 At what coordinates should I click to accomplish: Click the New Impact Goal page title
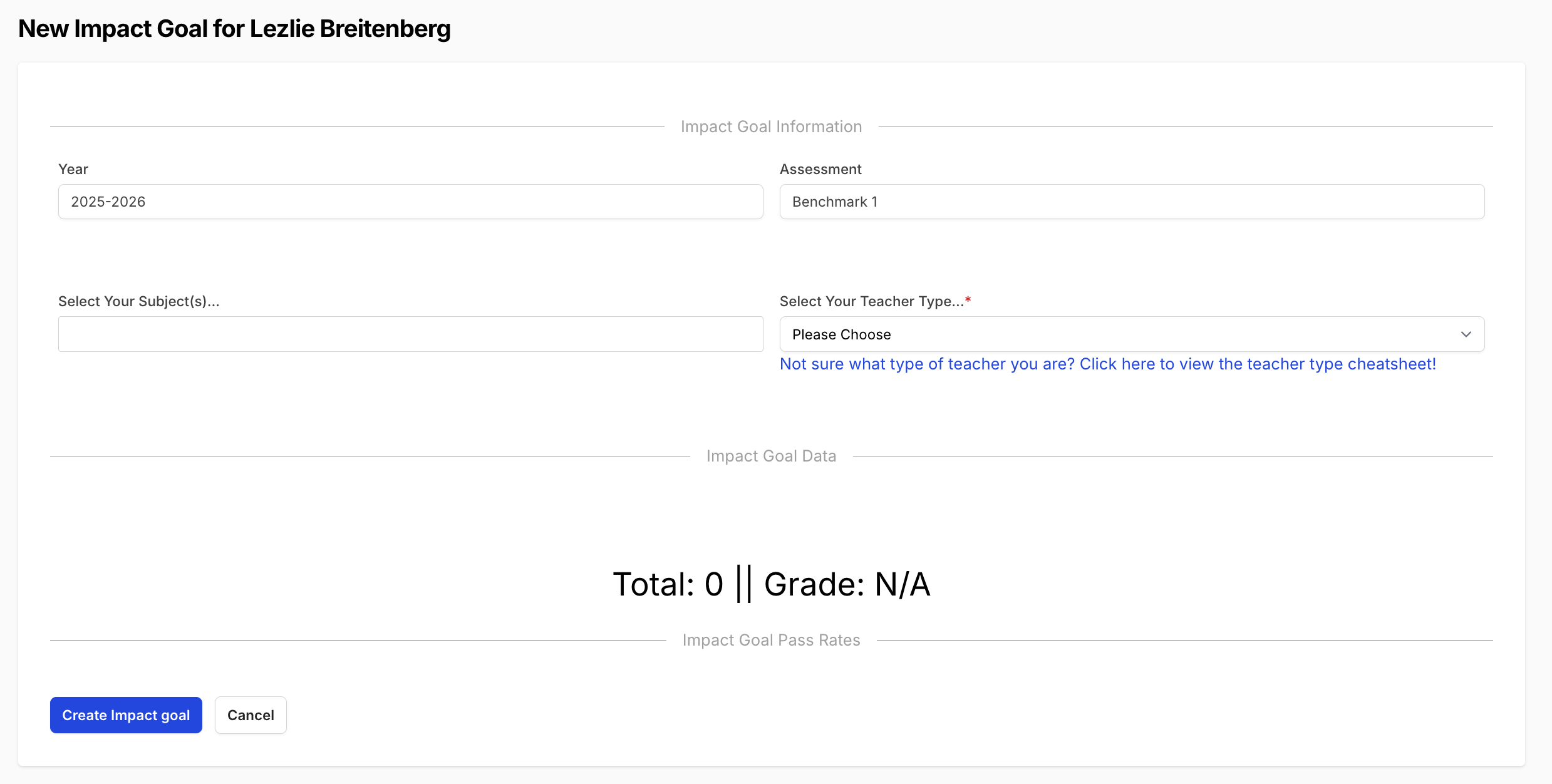[x=234, y=28]
